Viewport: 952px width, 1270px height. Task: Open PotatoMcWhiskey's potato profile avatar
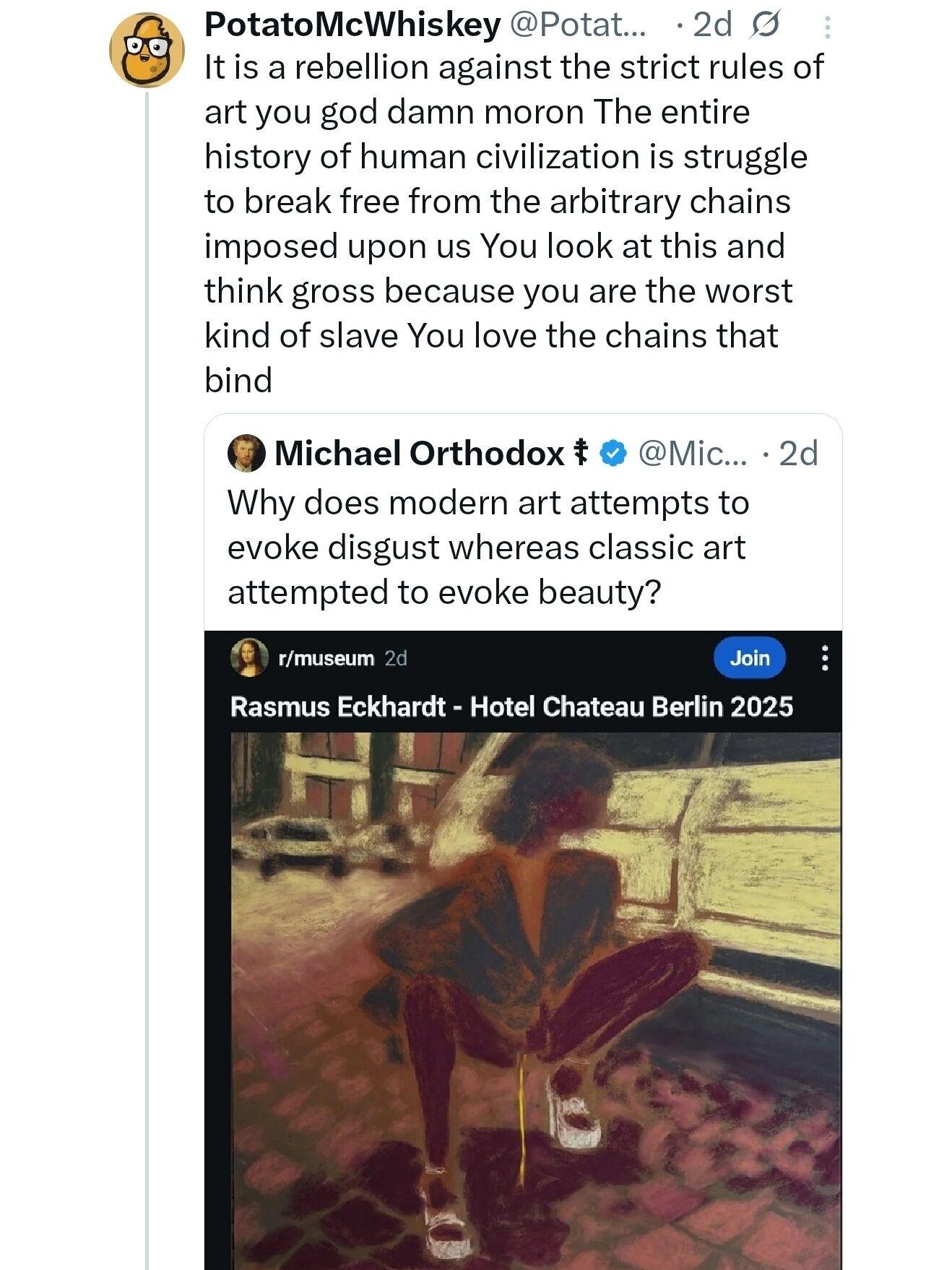pyautogui.click(x=147, y=50)
